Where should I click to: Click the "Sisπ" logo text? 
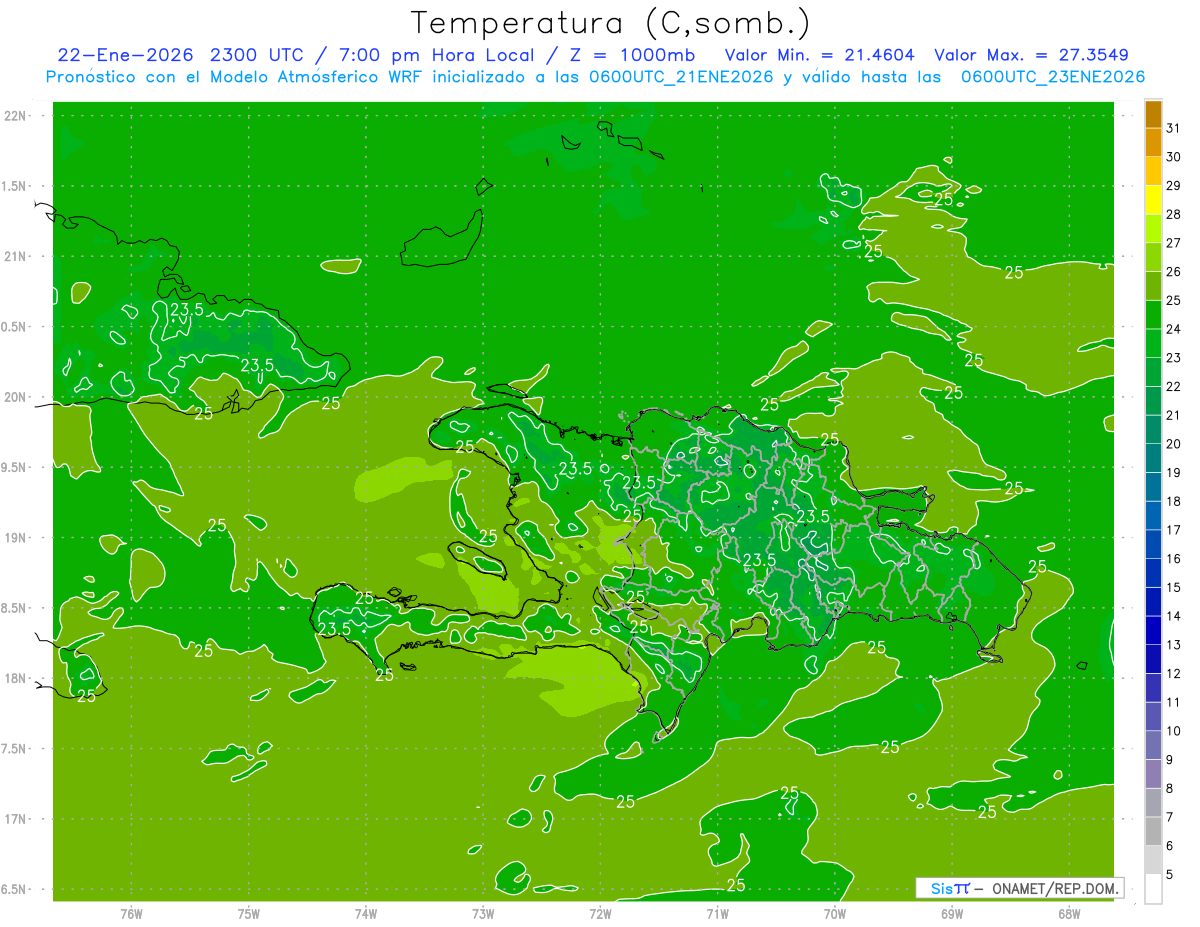click(x=950, y=888)
